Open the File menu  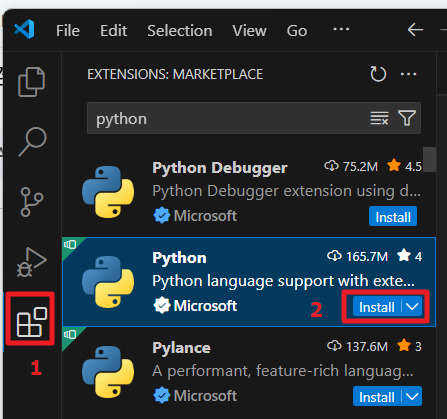pyautogui.click(x=68, y=31)
